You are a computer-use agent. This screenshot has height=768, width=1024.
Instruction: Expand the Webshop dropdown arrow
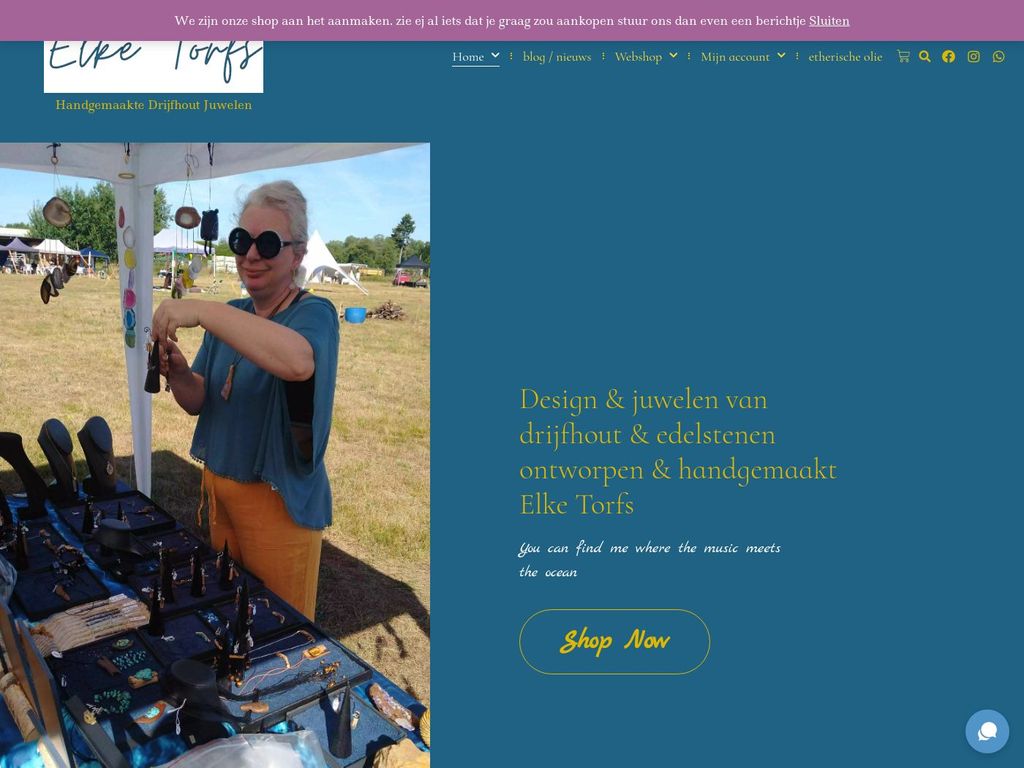(673, 56)
